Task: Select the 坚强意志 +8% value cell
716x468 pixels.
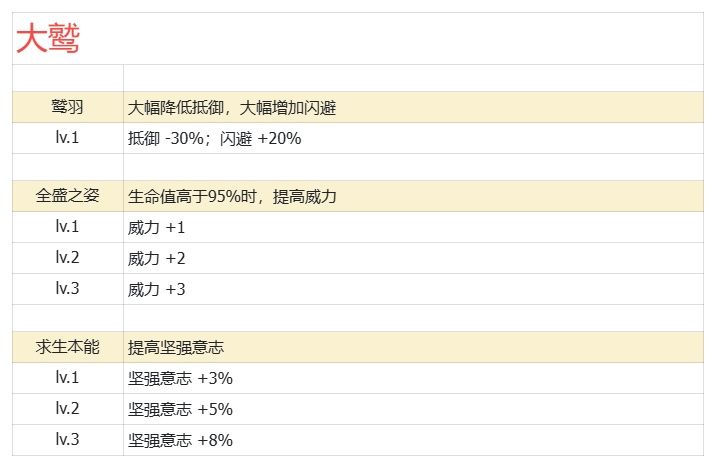Action: pyautogui.click(x=414, y=440)
